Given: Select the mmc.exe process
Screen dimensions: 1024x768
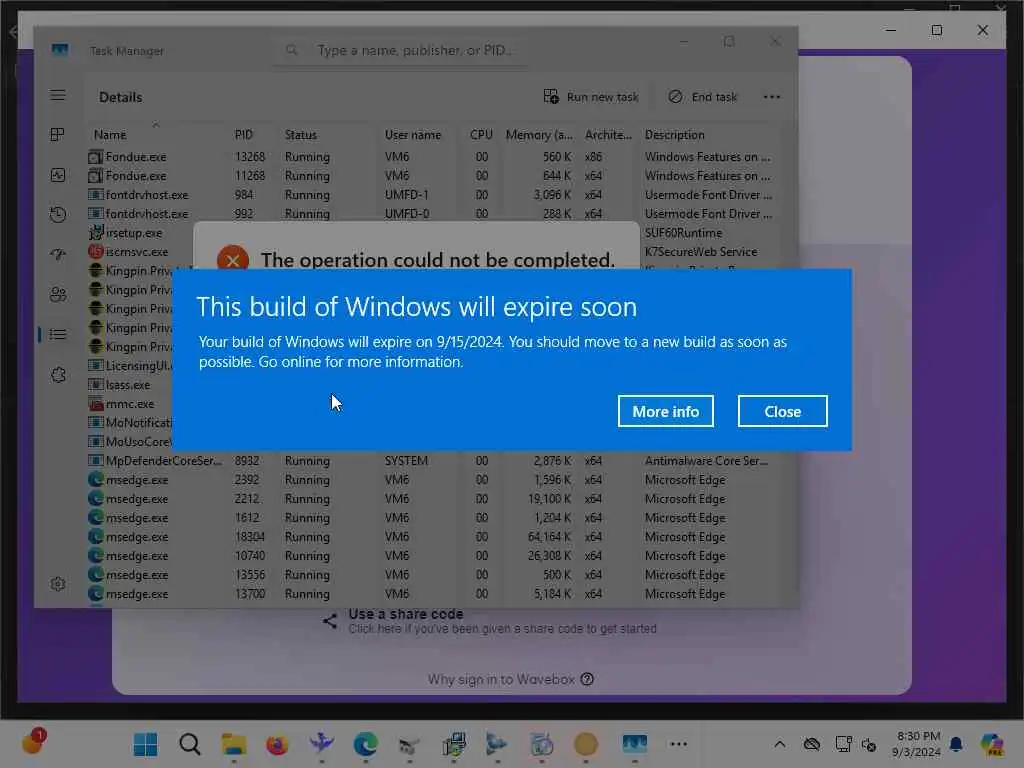Looking at the screenshot, I should [x=130, y=404].
